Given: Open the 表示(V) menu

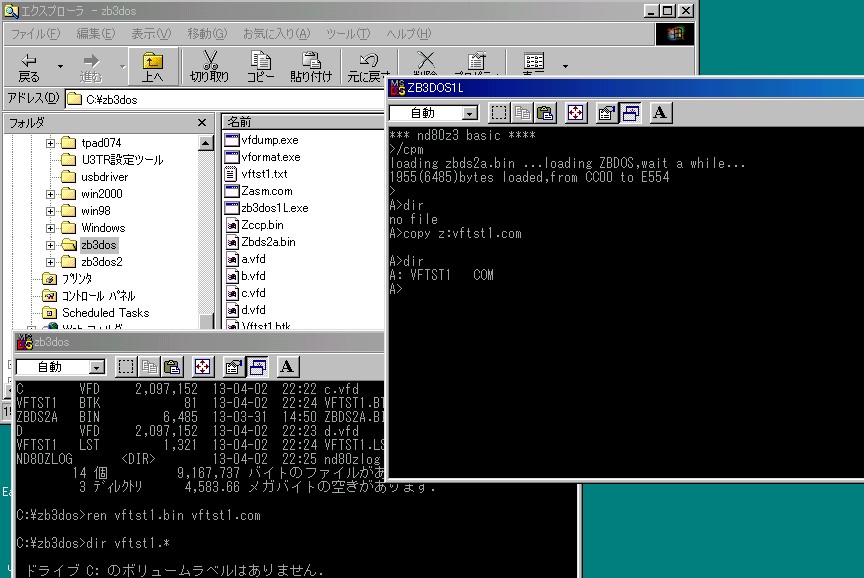Looking at the screenshot, I should tap(151, 34).
